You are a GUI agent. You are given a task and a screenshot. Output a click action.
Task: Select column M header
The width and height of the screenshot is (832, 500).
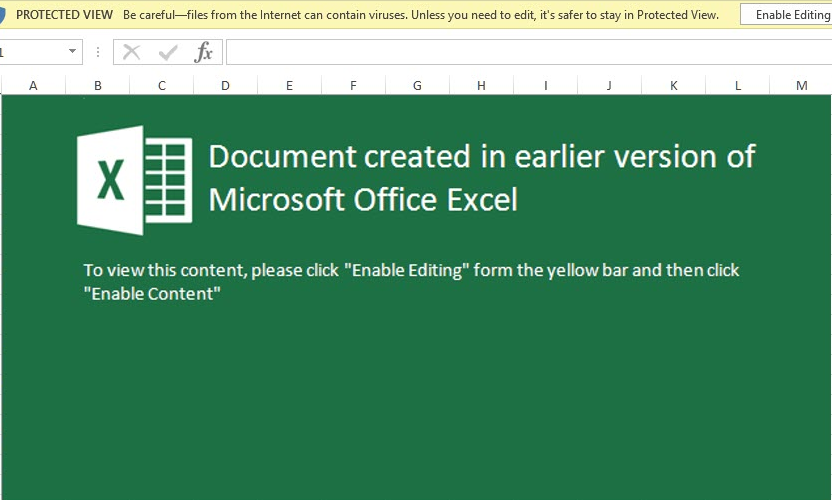click(x=801, y=86)
